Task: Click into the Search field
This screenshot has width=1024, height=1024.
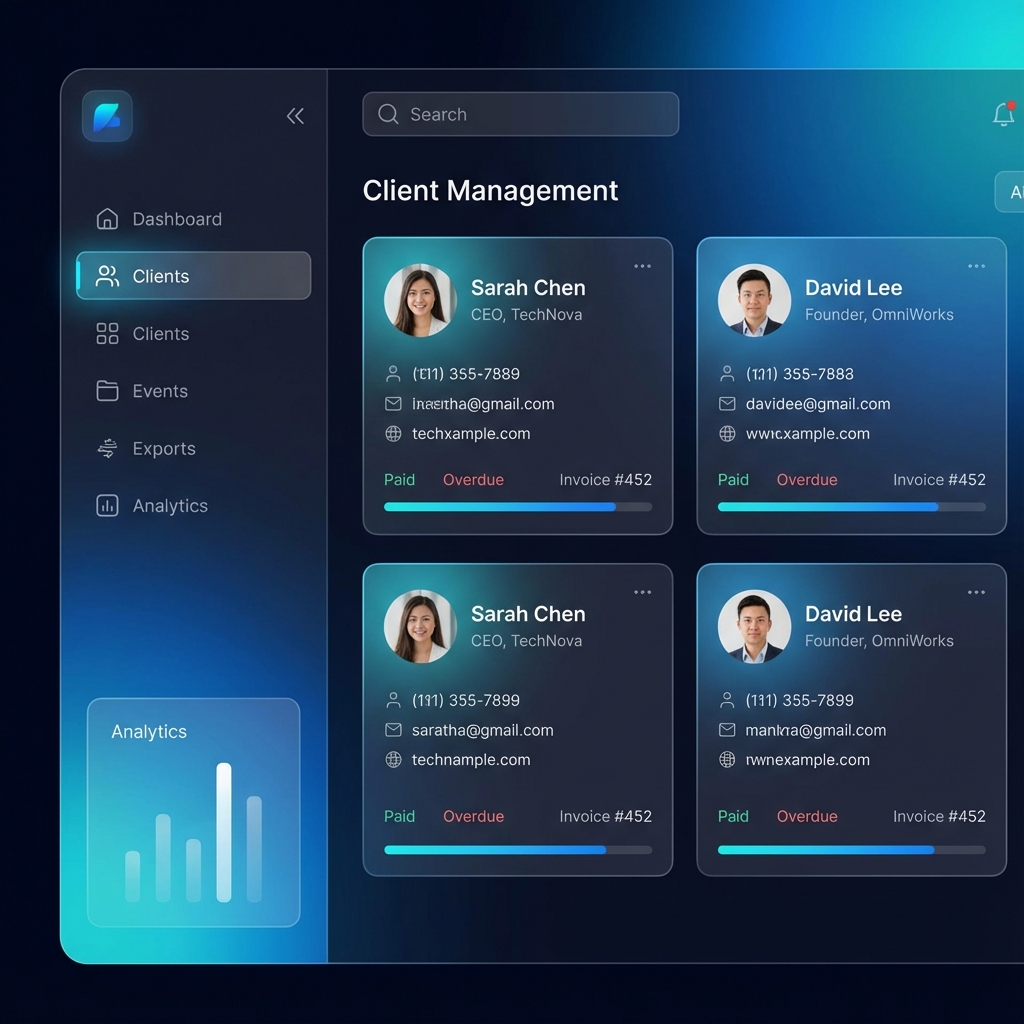Action: [520, 114]
